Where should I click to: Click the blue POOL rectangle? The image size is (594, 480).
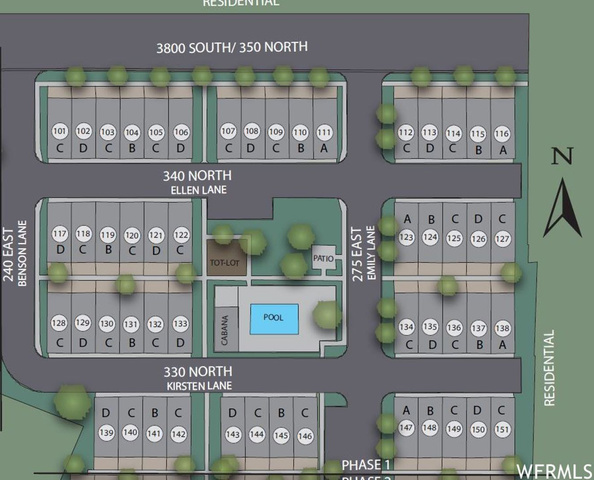coord(274,319)
